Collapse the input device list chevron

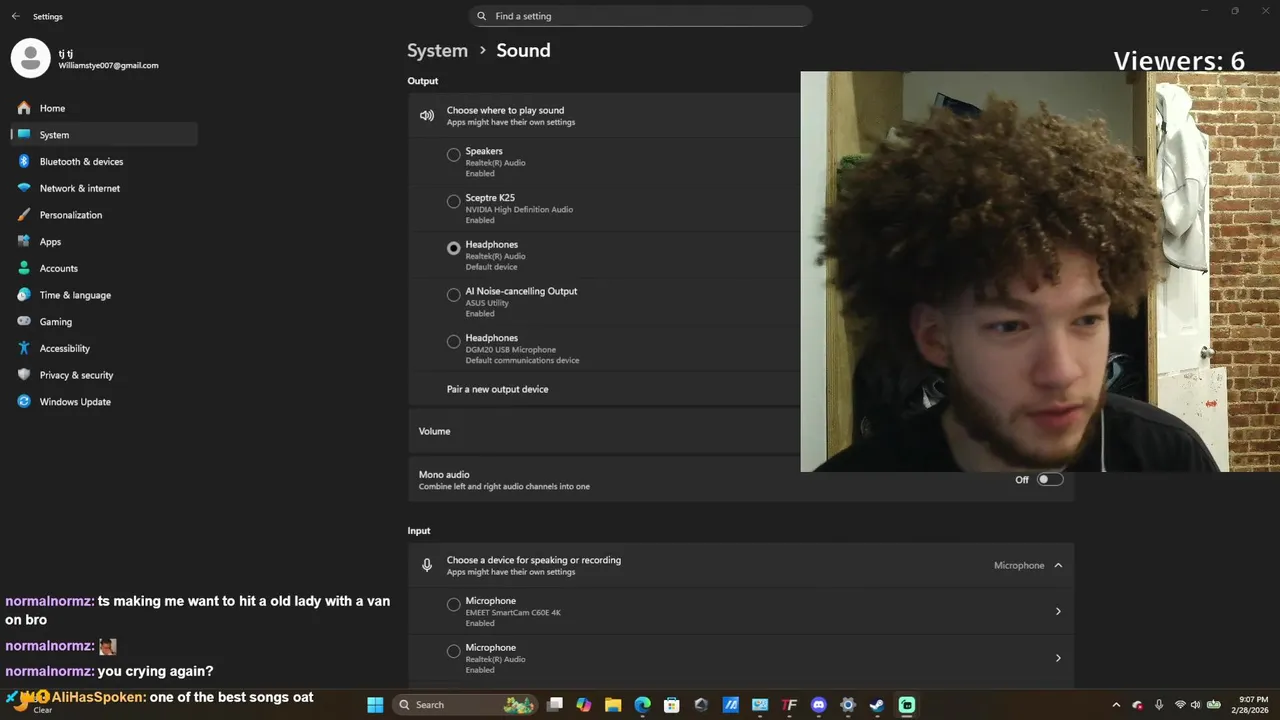click(x=1058, y=565)
